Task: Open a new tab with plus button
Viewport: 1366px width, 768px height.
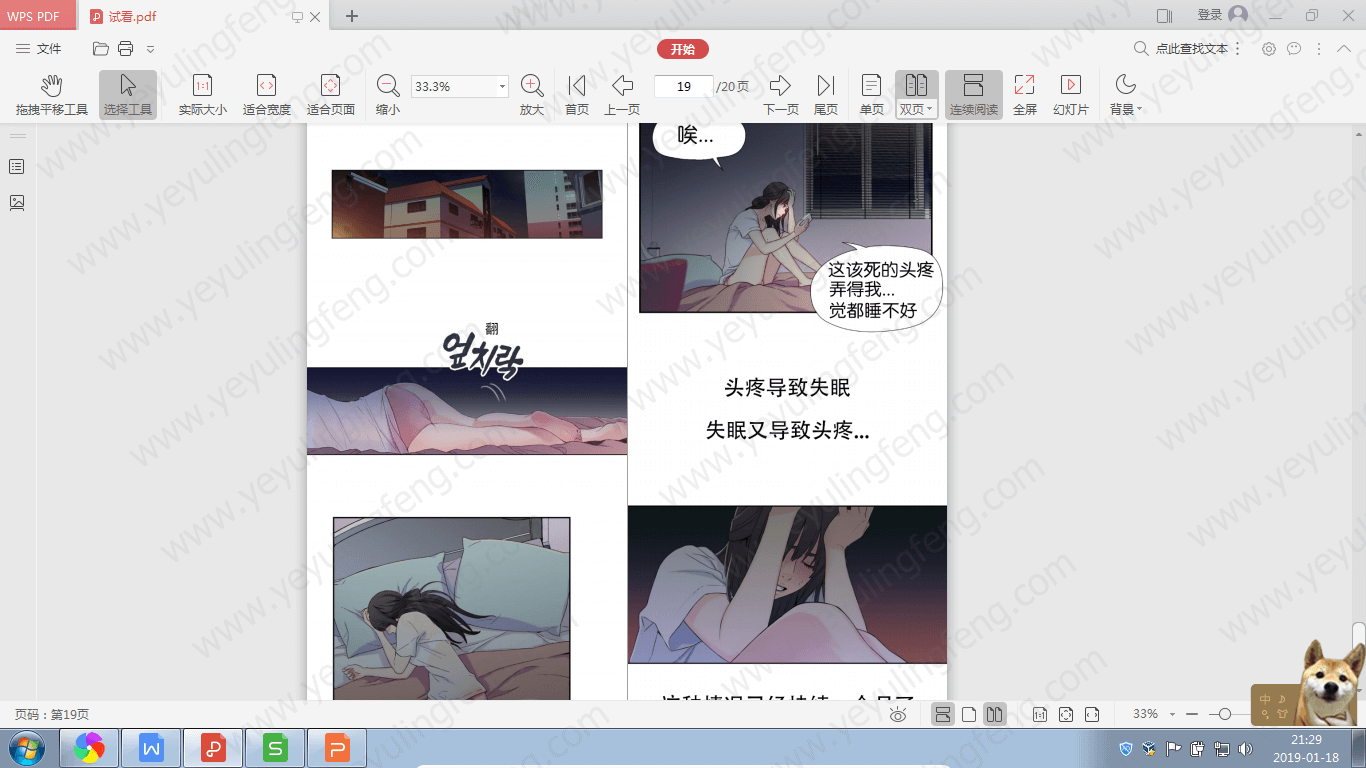Action: pos(352,16)
